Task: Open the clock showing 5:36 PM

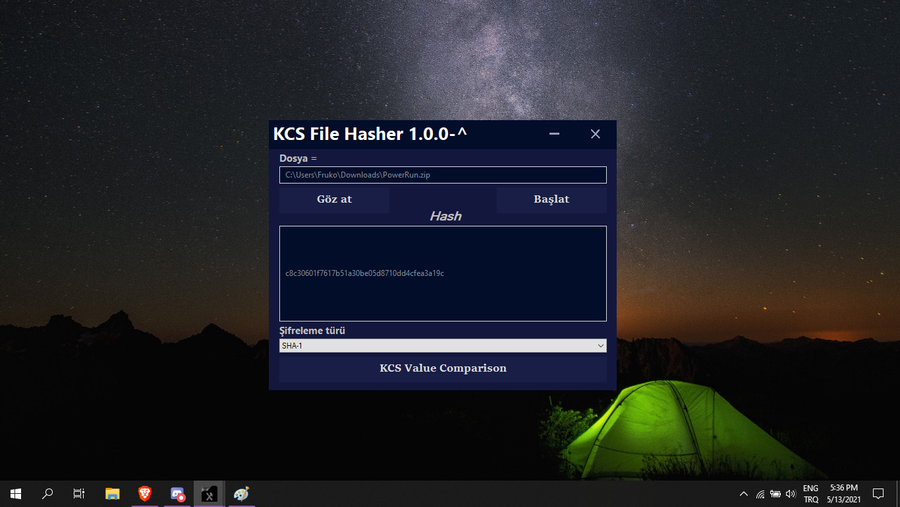Action: [844, 494]
